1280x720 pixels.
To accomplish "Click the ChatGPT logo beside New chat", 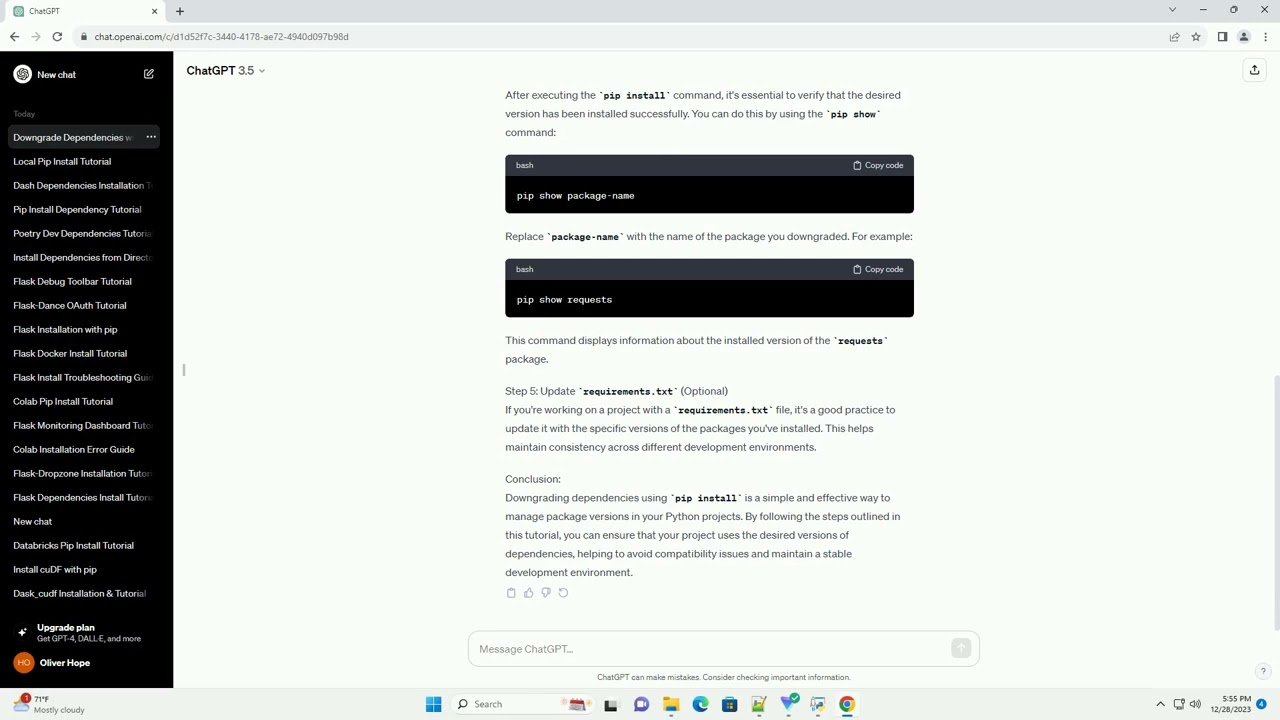I will tap(22, 74).
